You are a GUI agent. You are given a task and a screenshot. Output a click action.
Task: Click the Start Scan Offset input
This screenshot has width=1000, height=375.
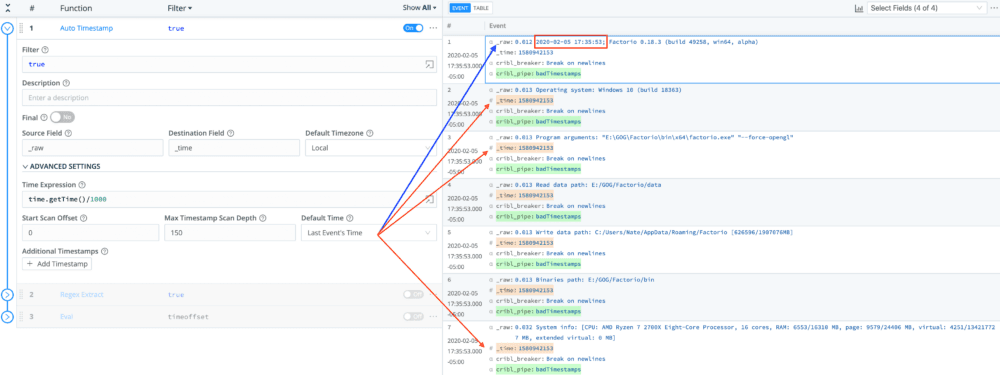coord(90,233)
